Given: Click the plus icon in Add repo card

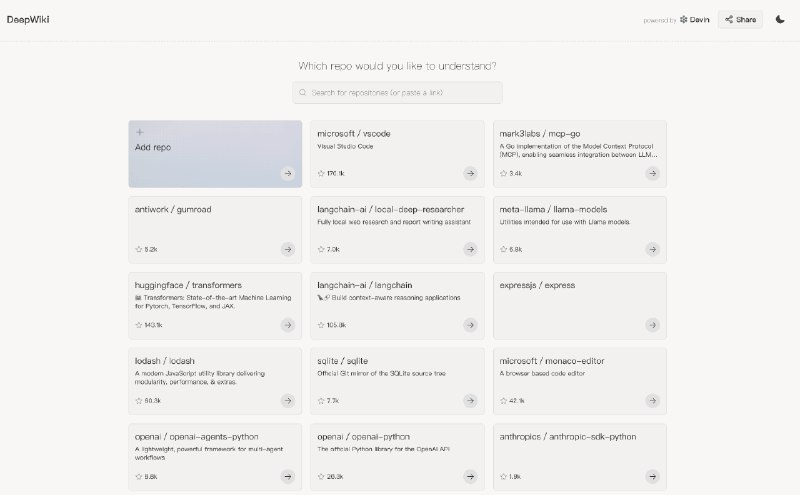Looking at the screenshot, I should point(139,132).
